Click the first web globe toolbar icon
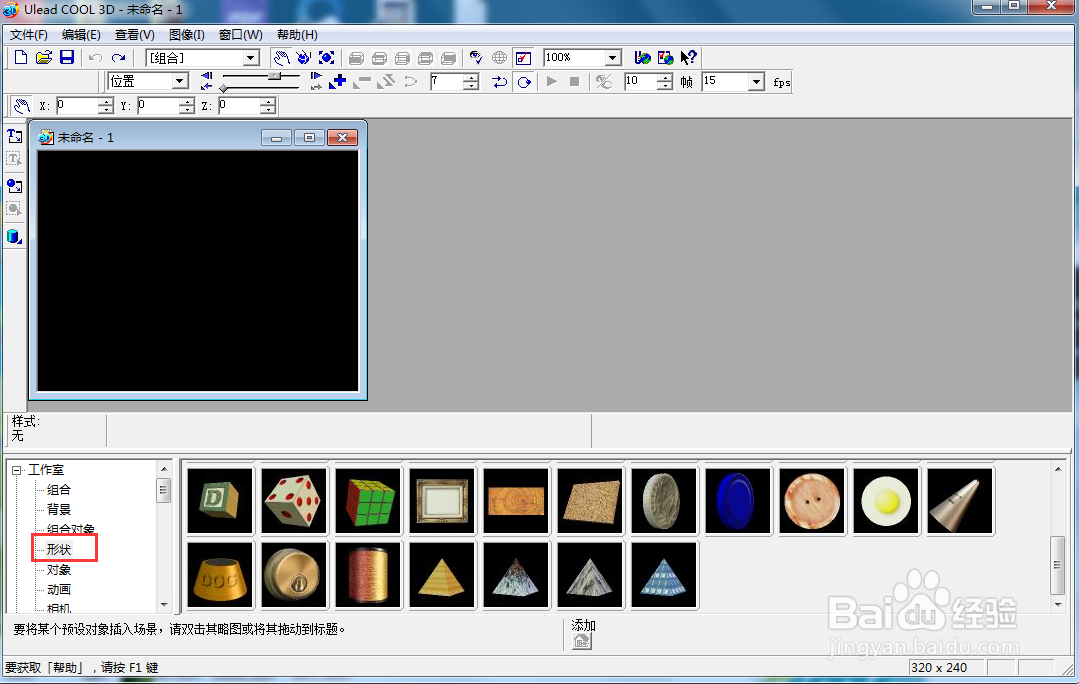Screen dimensions: 1079x684 tap(642, 58)
